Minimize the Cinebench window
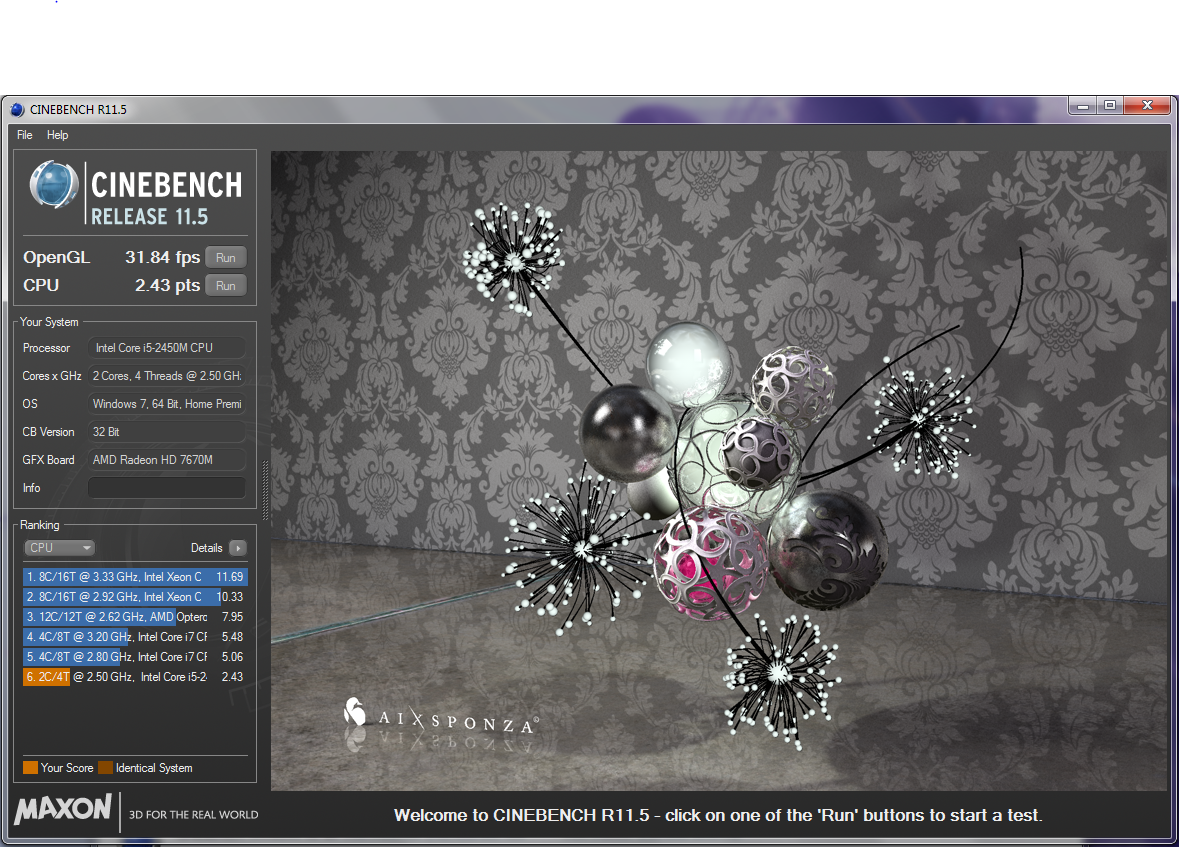The width and height of the screenshot is (1179, 847). coord(1083,105)
